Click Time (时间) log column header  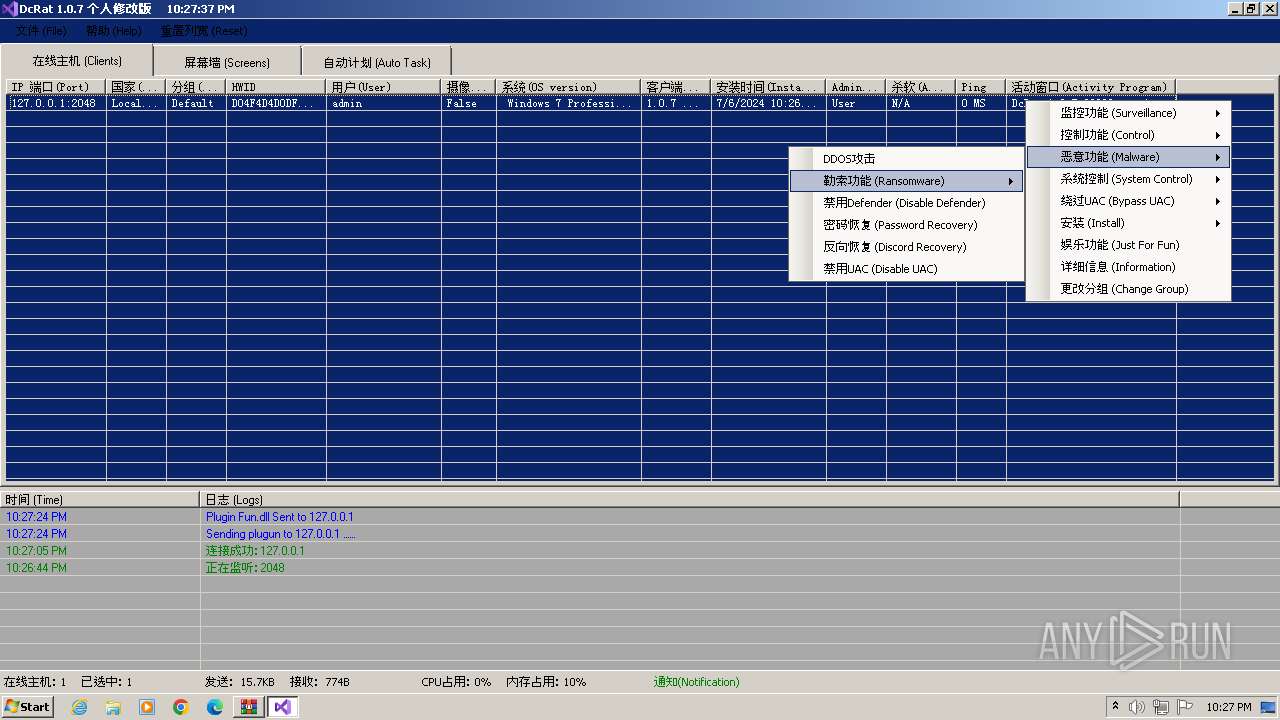coord(100,499)
